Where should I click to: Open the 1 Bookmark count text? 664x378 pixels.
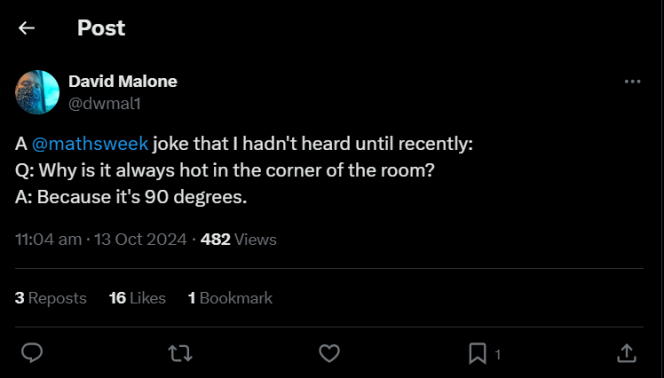(230, 298)
